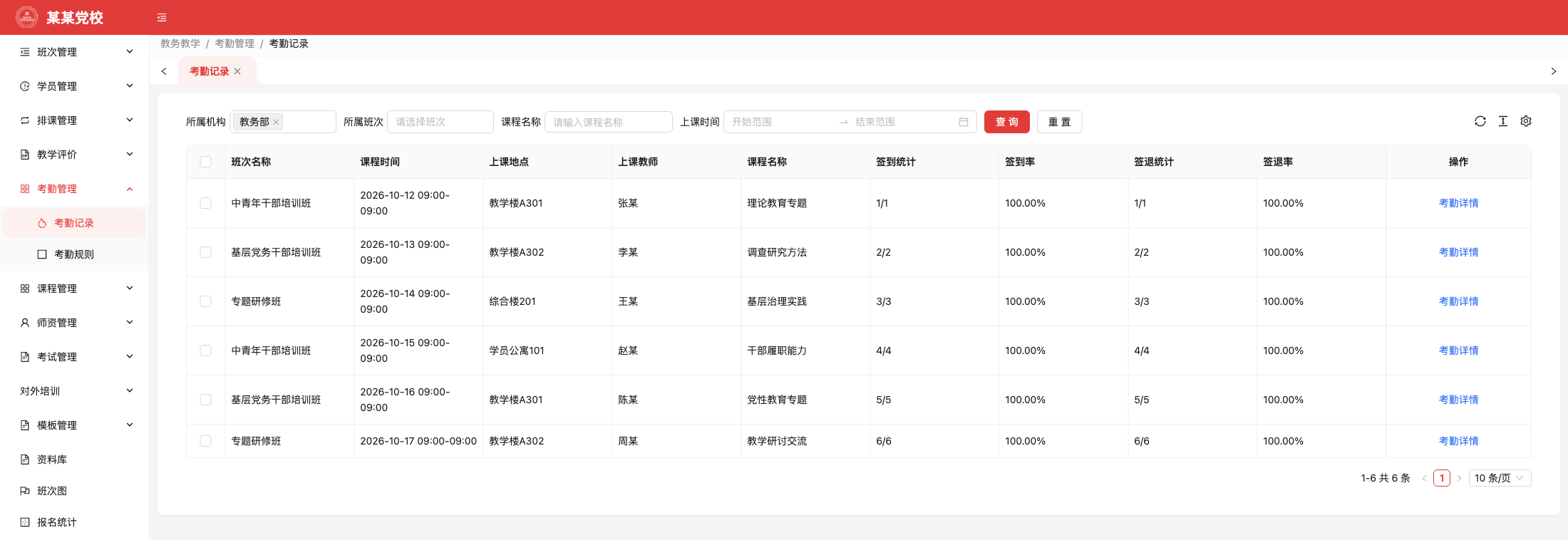Select 考勤记录 in the sidebar
The height and width of the screenshot is (540, 1568).
click(75, 223)
